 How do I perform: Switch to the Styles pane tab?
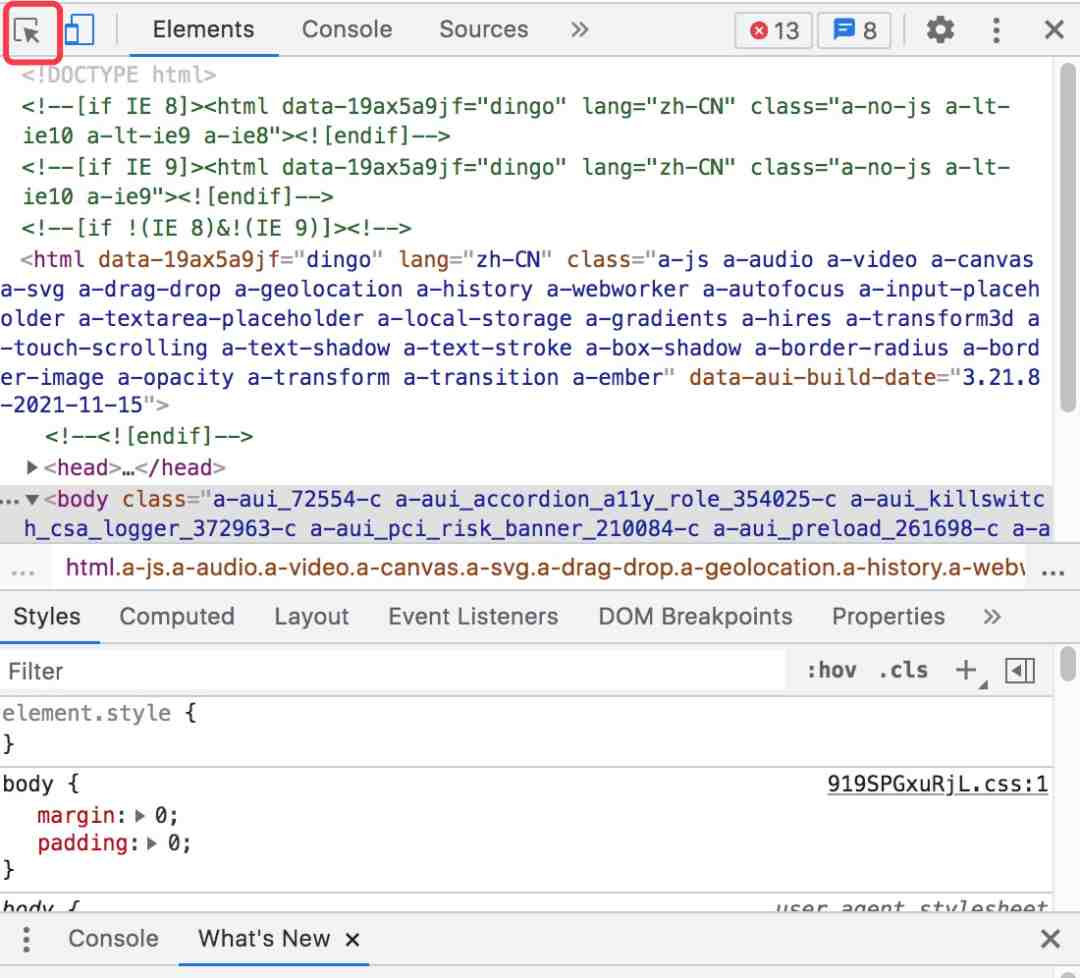click(x=47, y=616)
